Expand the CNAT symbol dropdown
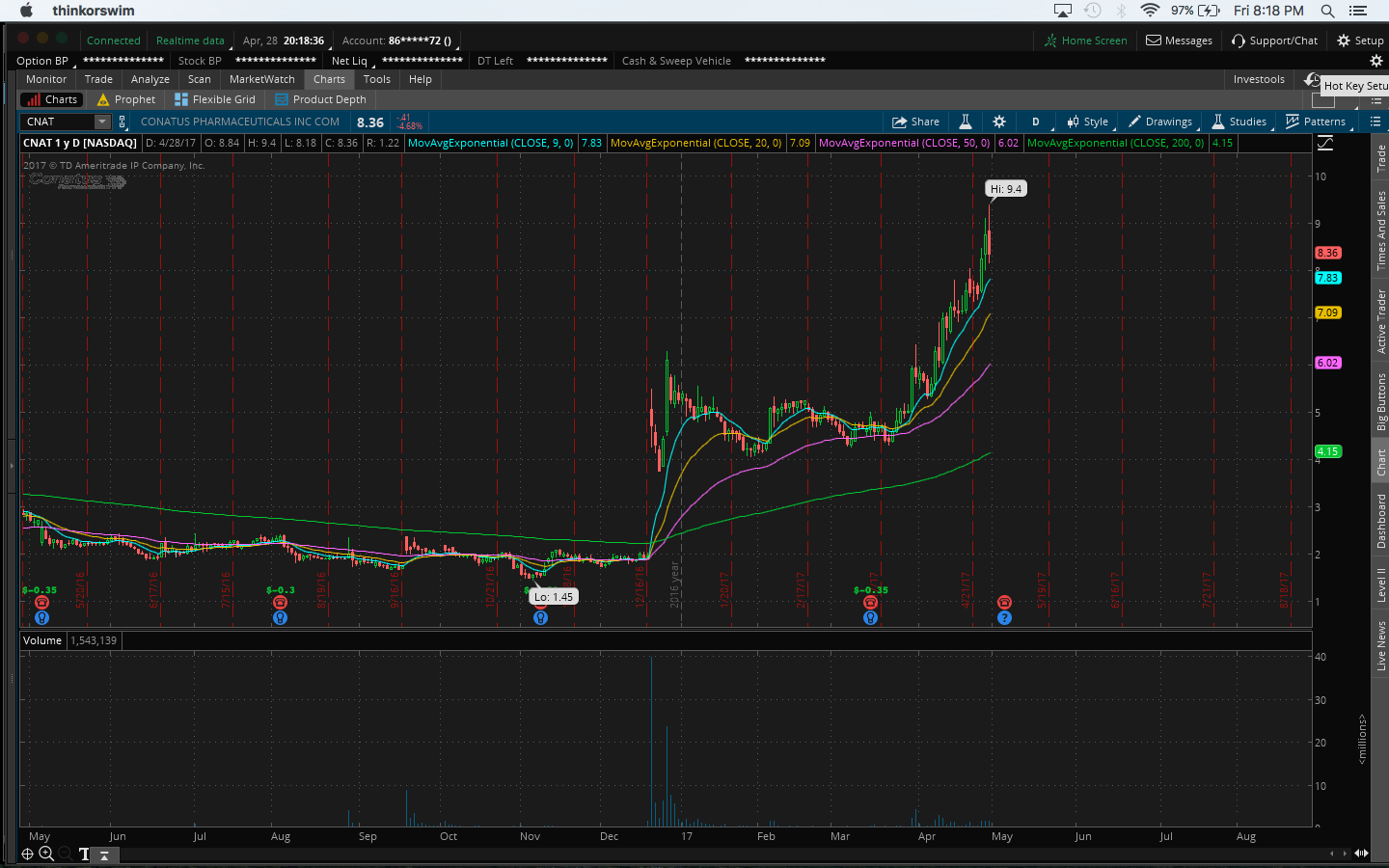 [x=101, y=122]
